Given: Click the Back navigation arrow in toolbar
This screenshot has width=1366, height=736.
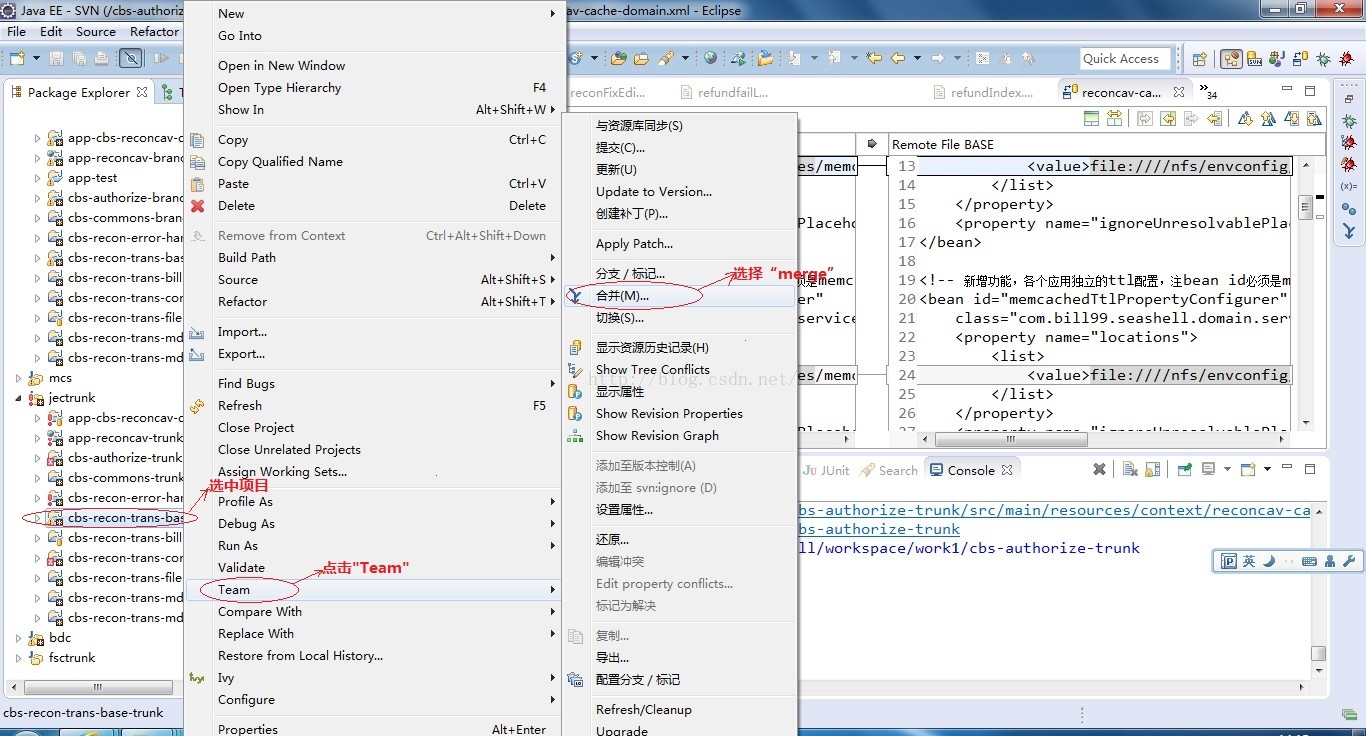Looking at the screenshot, I should 897,58.
